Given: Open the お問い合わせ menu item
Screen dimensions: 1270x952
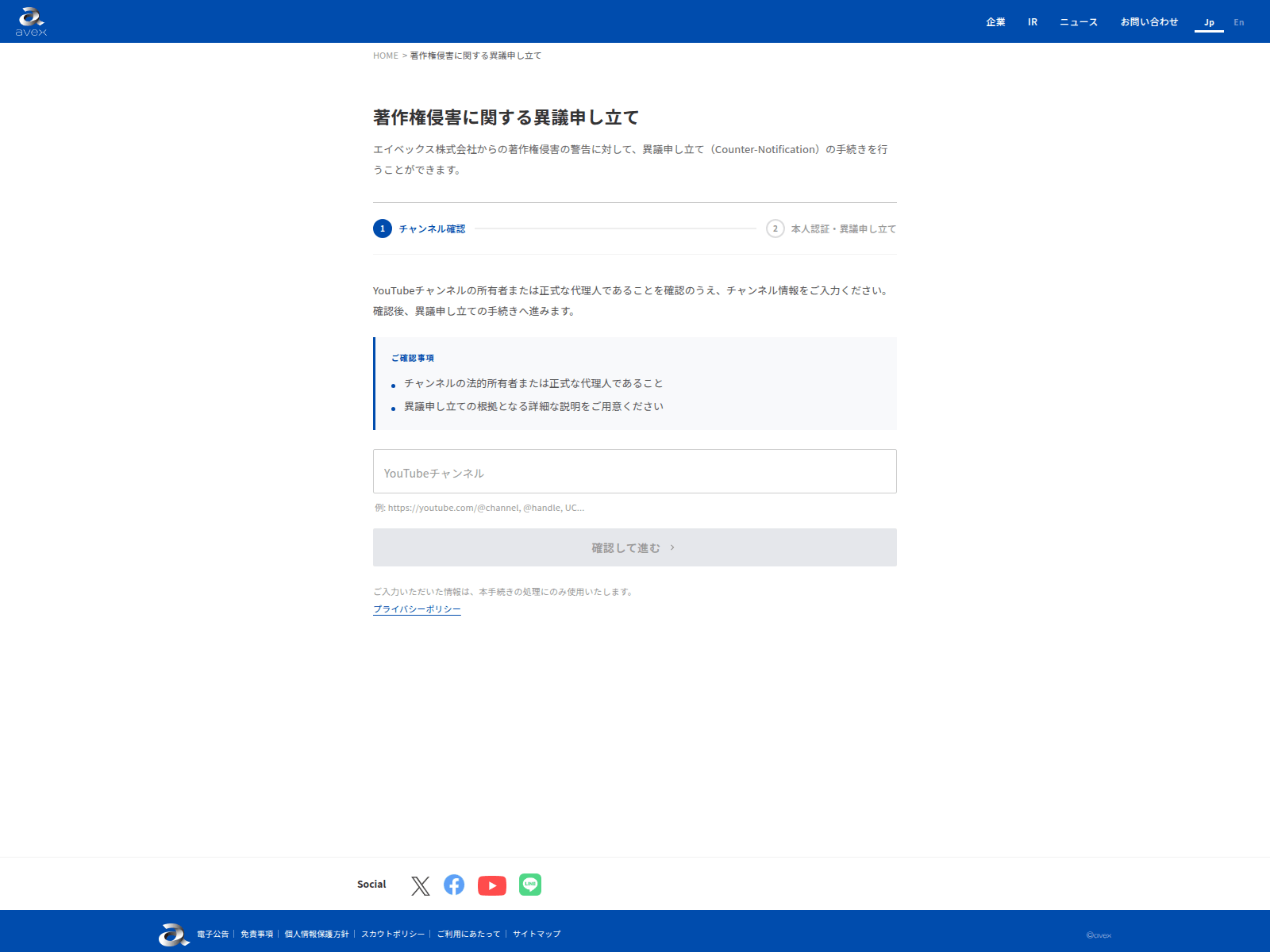Looking at the screenshot, I should (x=1149, y=22).
